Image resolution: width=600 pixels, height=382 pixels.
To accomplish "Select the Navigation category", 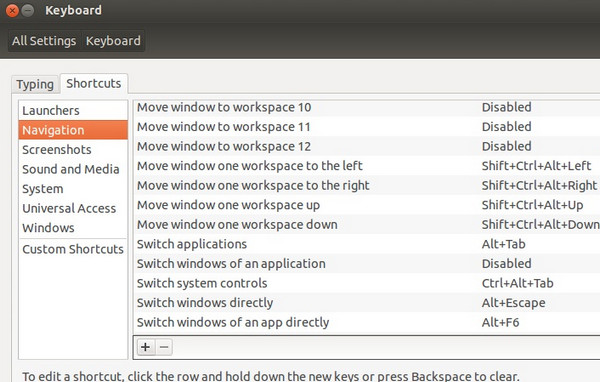I will 73,130.
